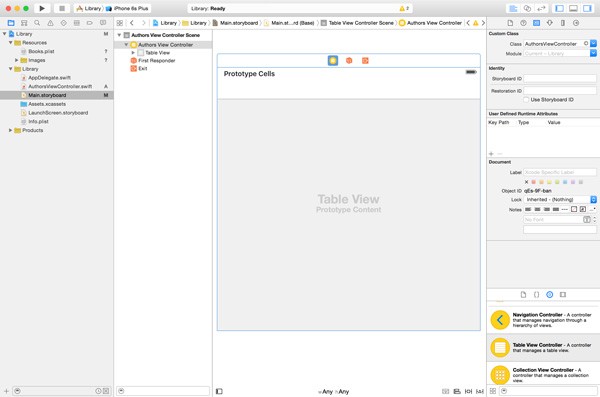Toggle library icon/list view button
The image size is (600, 397).
point(493,391)
